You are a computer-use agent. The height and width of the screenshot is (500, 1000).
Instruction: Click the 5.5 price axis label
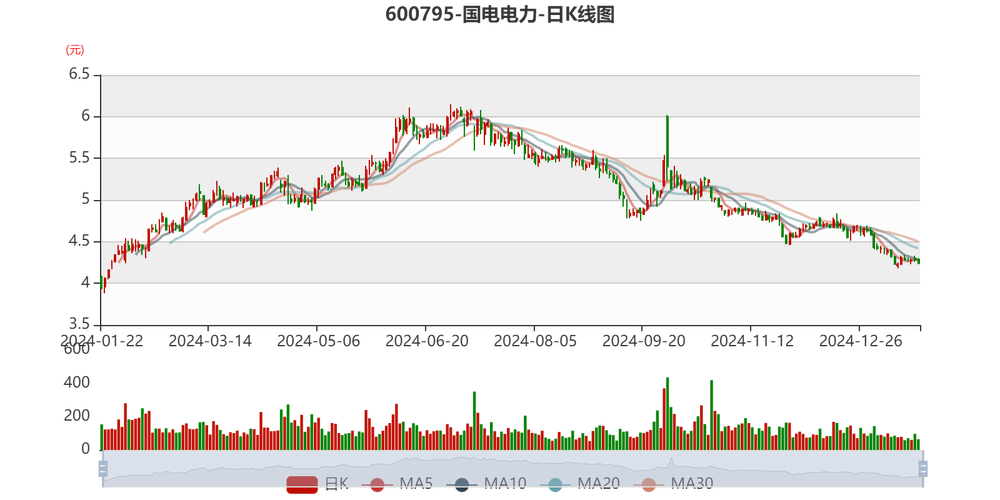[79, 158]
